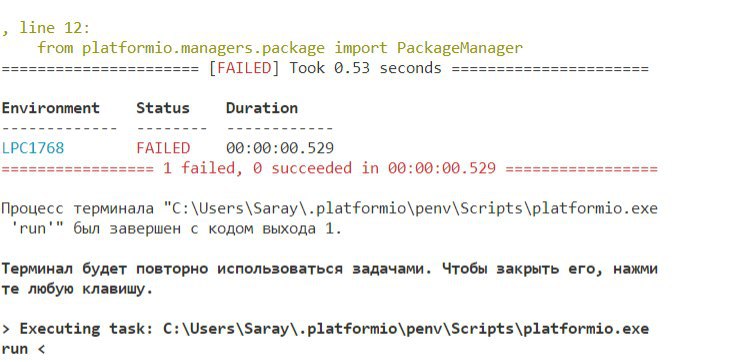
Task: Click the final 'run <' line
Action: pyautogui.click(x=23, y=349)
